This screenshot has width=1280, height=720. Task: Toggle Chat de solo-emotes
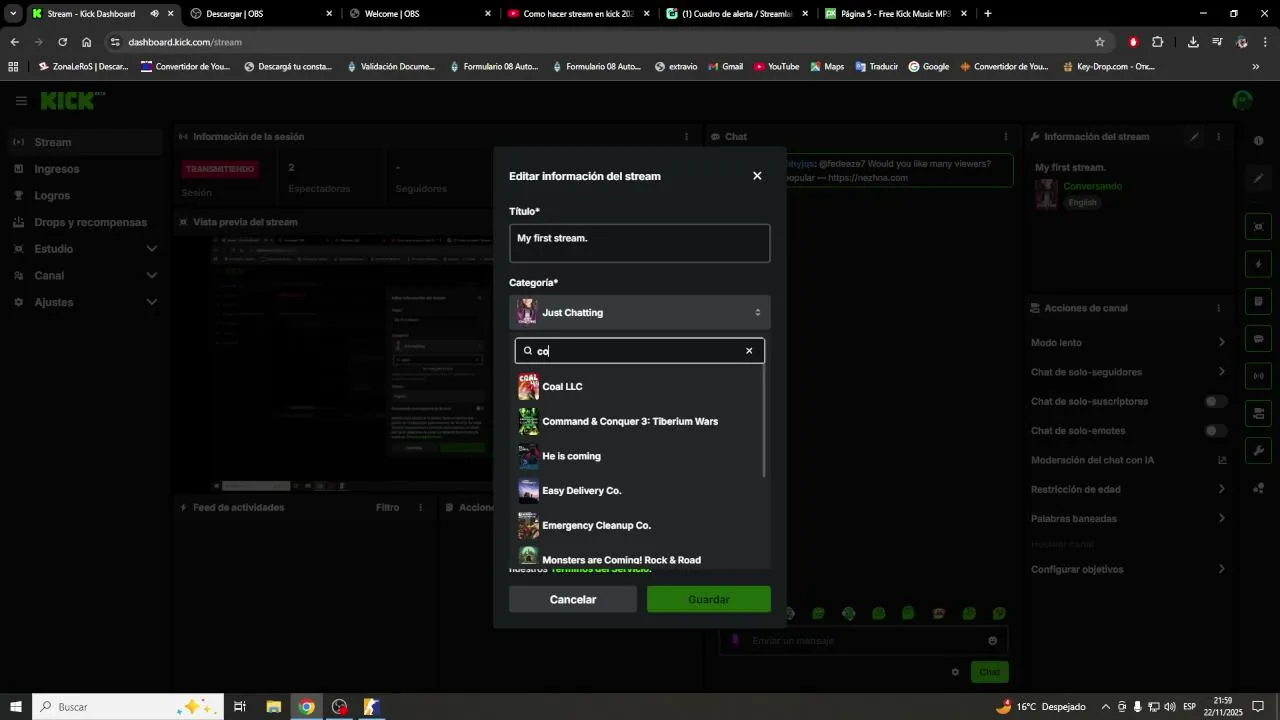click(1215, 431)
